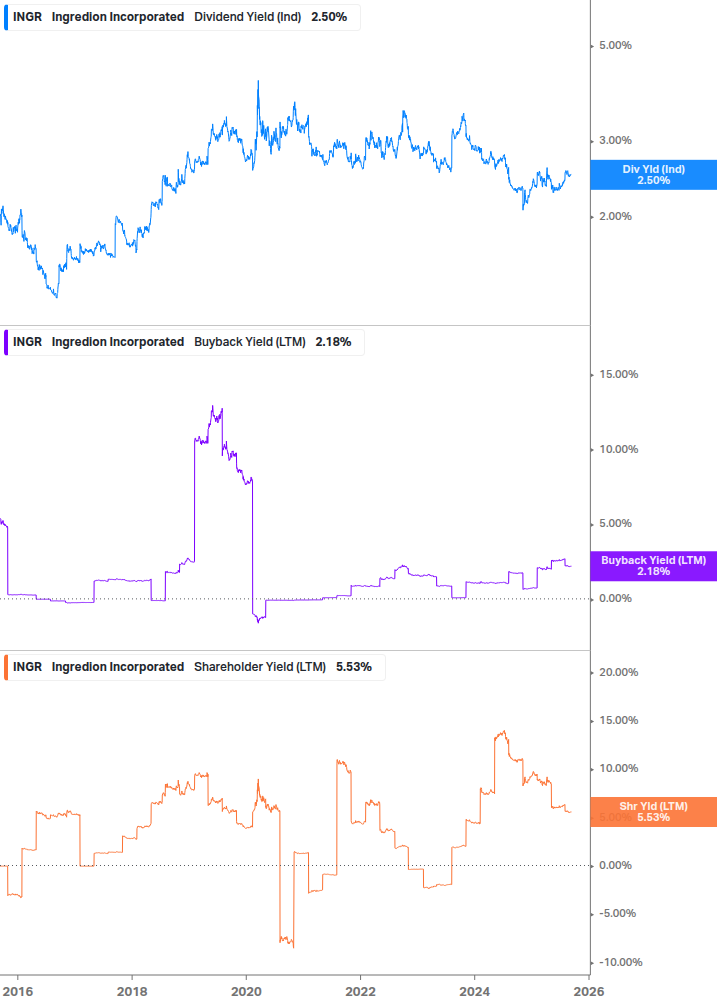Click the 3.00% label on dividend yield axis
The height and width of the screenshot is (1005, 717).
[x=615, y=140]
